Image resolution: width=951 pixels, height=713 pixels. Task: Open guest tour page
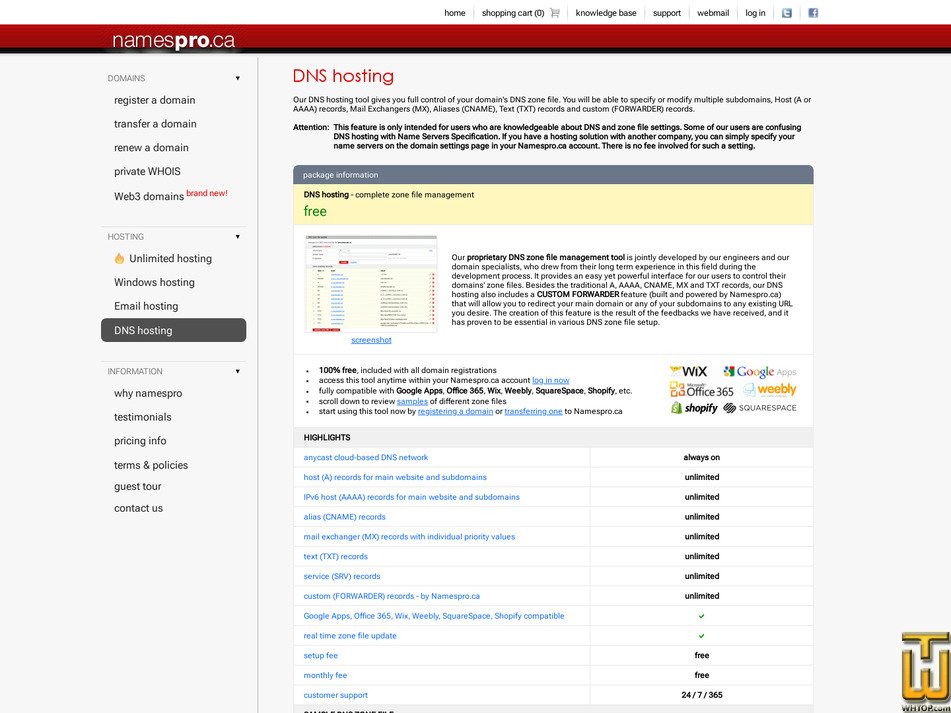(138, 486)
